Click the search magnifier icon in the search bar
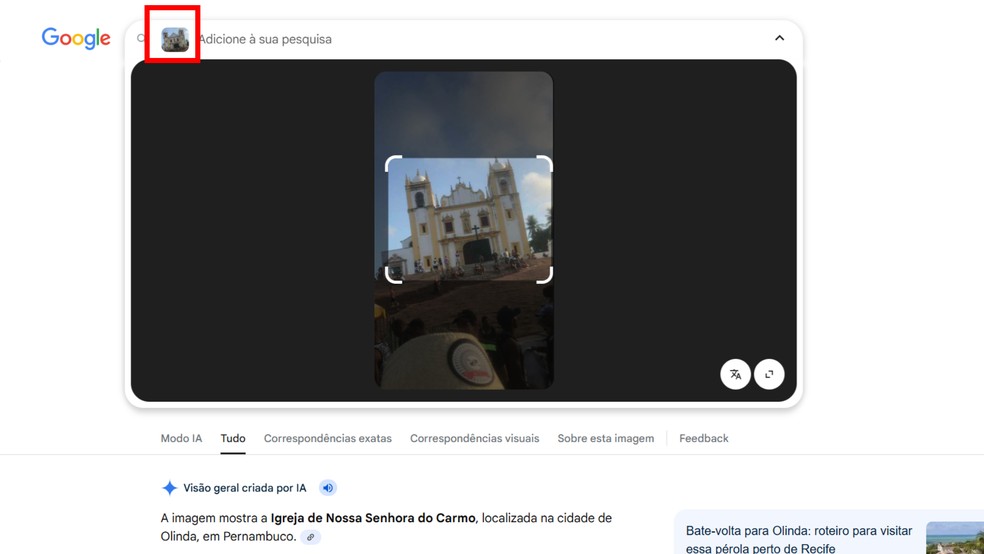984x554 pixels. (x=141, y=38)
